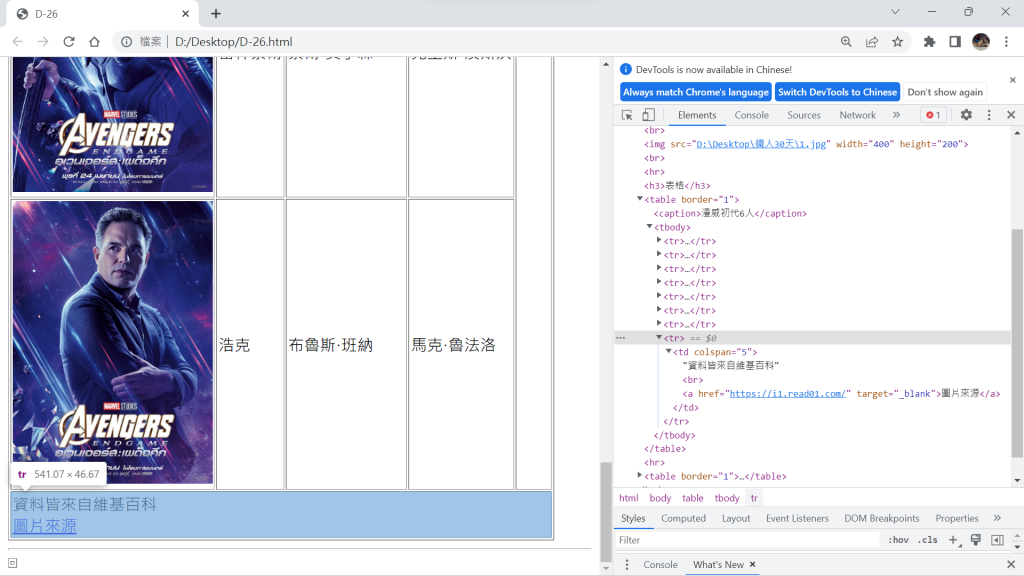Open the Styles pane tab
Image resolution: width=1024 pixels, height=576 pixels.
pos(633,519)
